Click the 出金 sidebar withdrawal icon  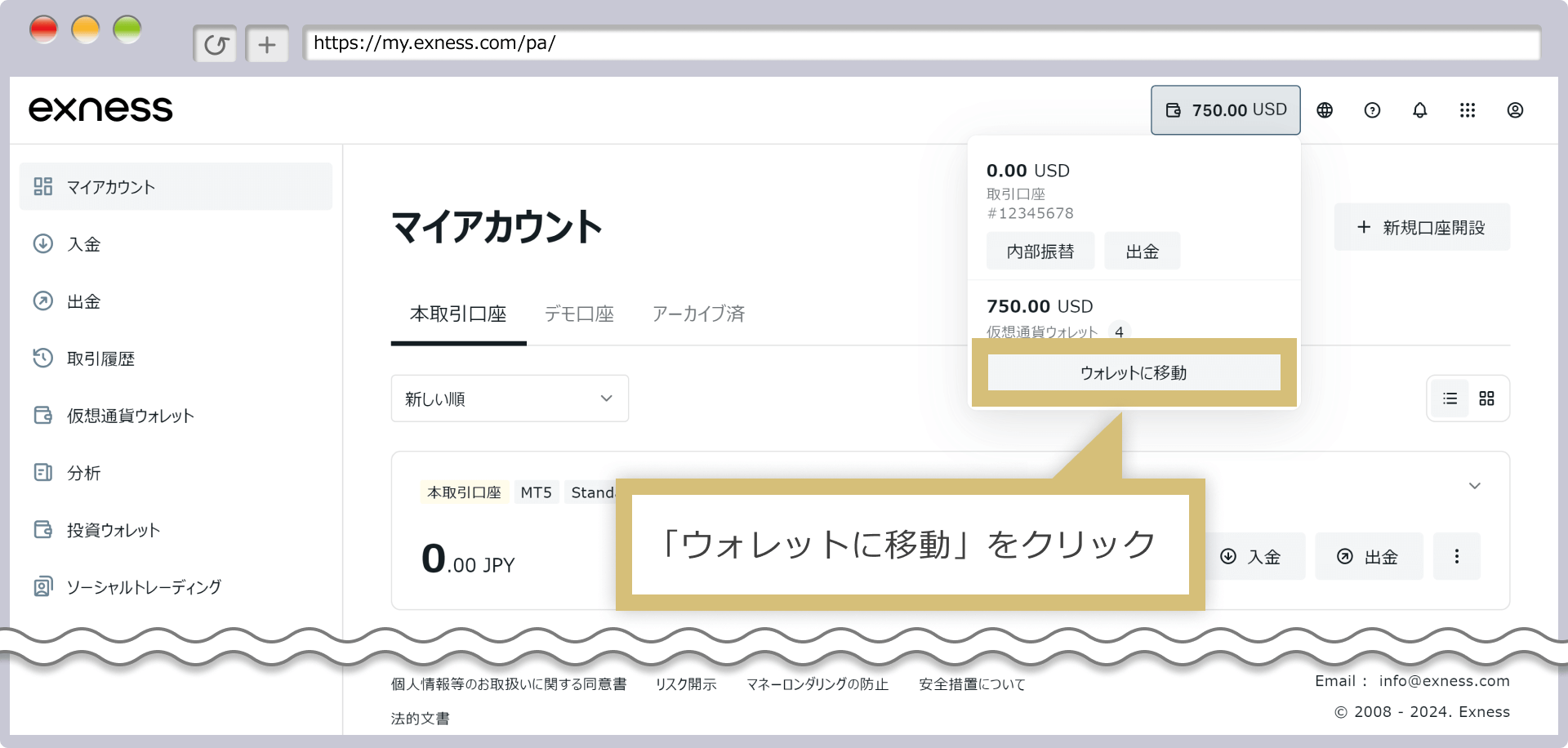(43, 301)
